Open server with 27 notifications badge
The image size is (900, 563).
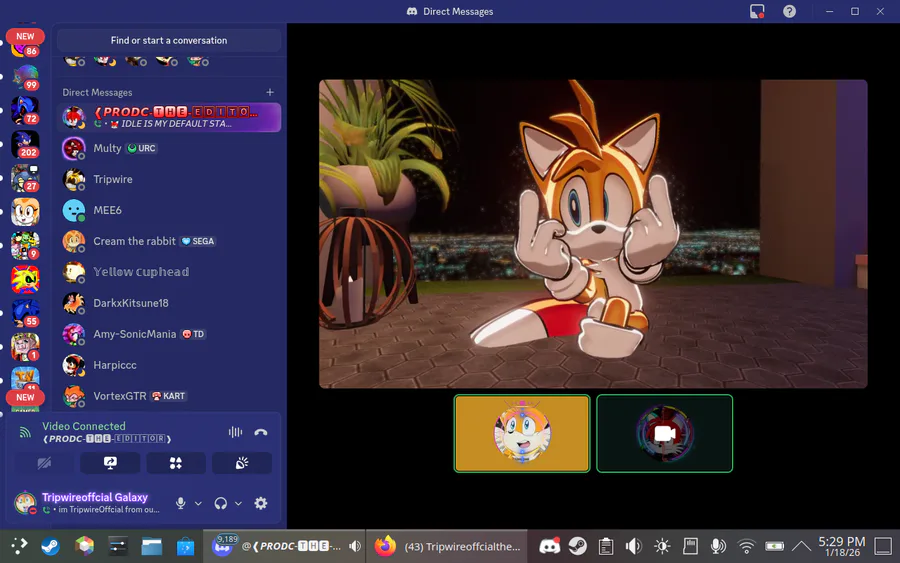tap(25, 178)
